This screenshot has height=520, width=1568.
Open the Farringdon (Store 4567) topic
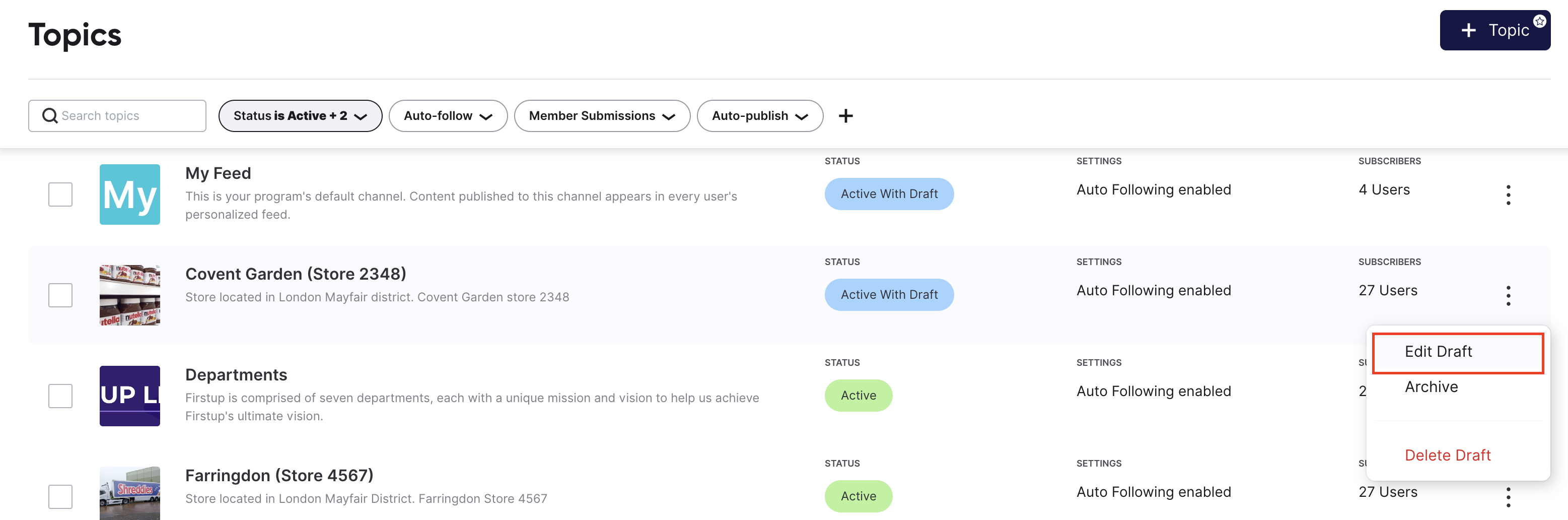(x=279, y=476)
